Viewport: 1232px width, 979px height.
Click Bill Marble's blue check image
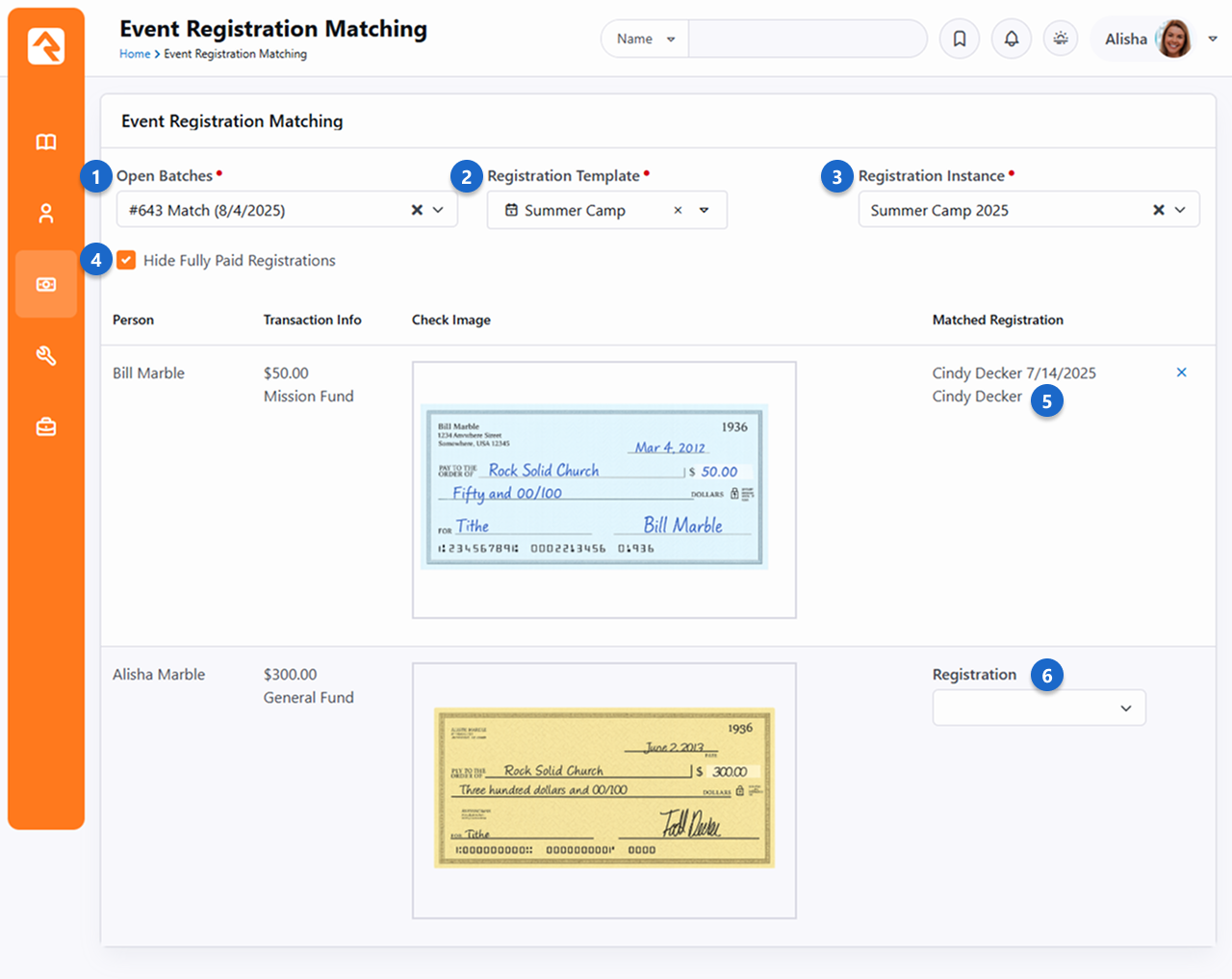[x=594, y=487]
